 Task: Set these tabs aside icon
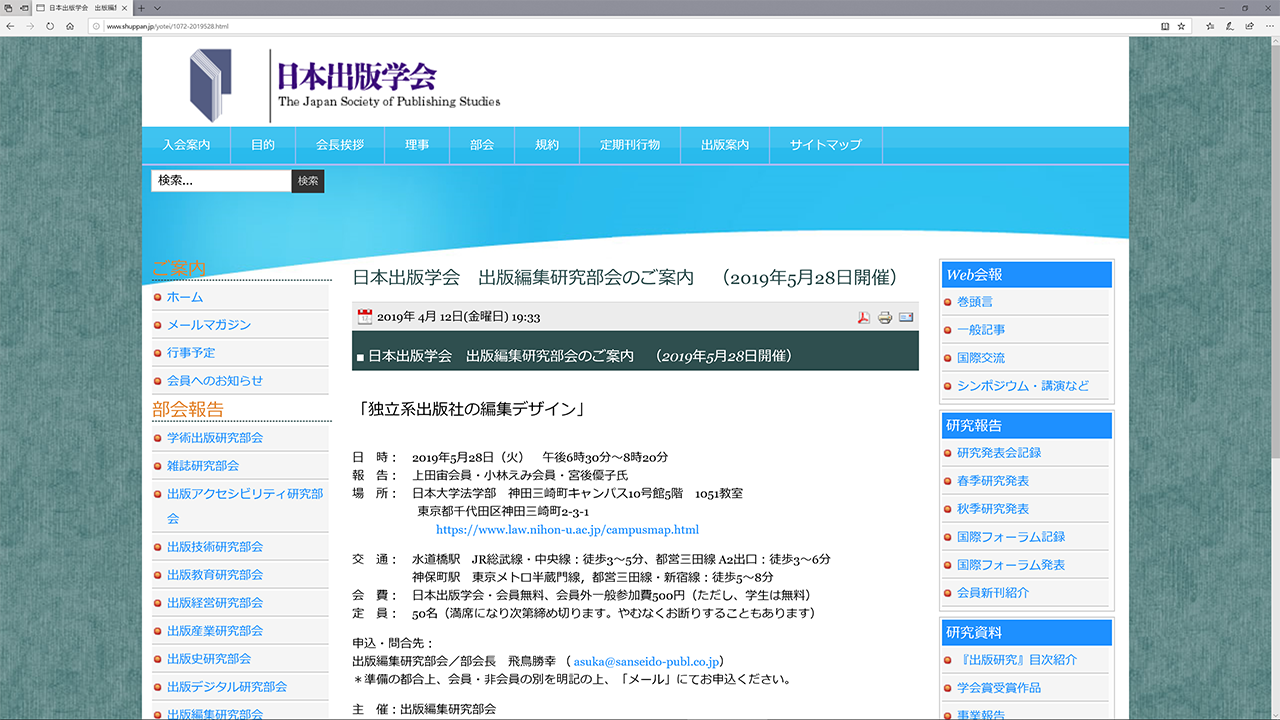tap(24, 8)
